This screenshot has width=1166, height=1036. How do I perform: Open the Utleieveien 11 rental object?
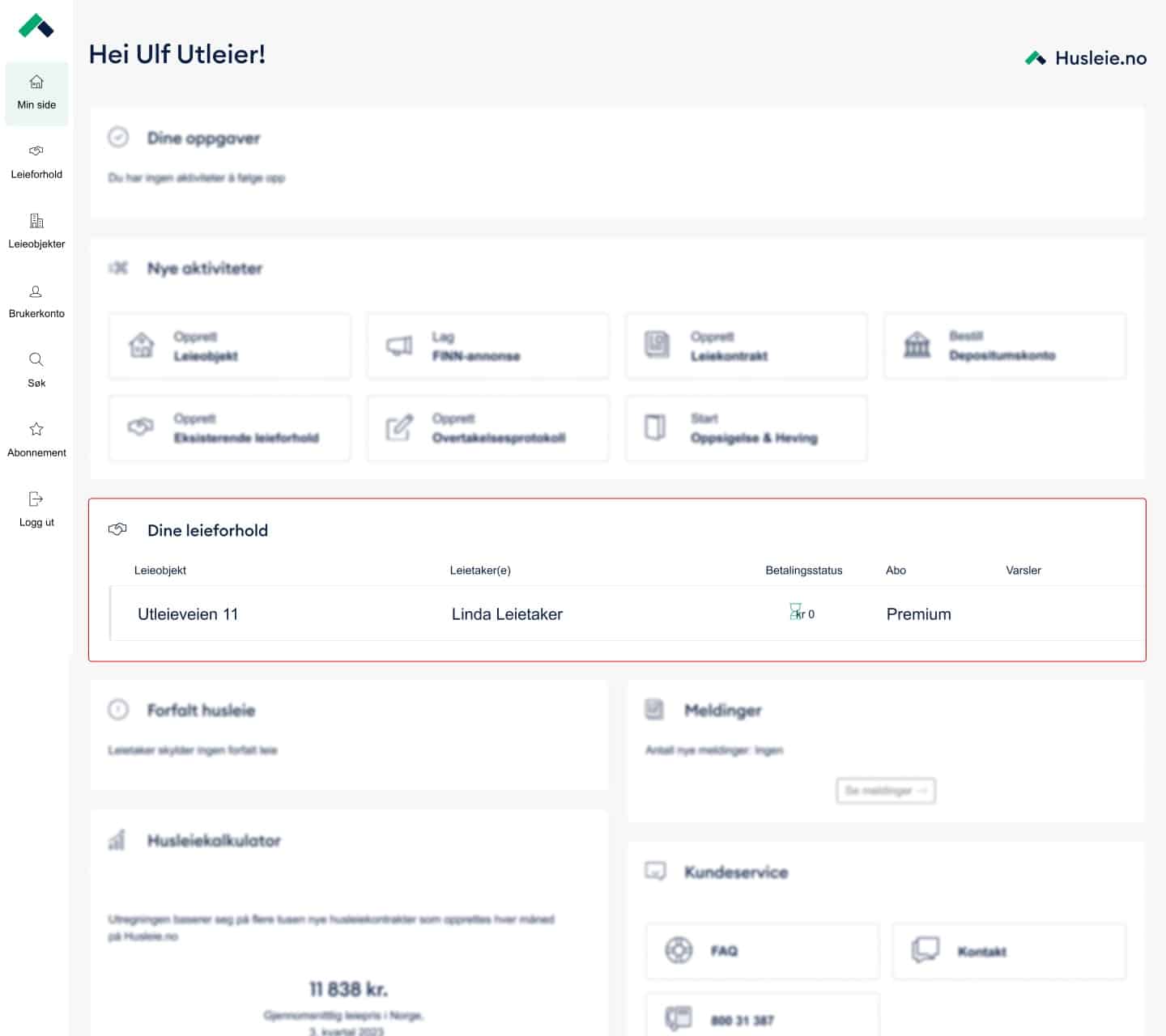click(x=188, y=614)
